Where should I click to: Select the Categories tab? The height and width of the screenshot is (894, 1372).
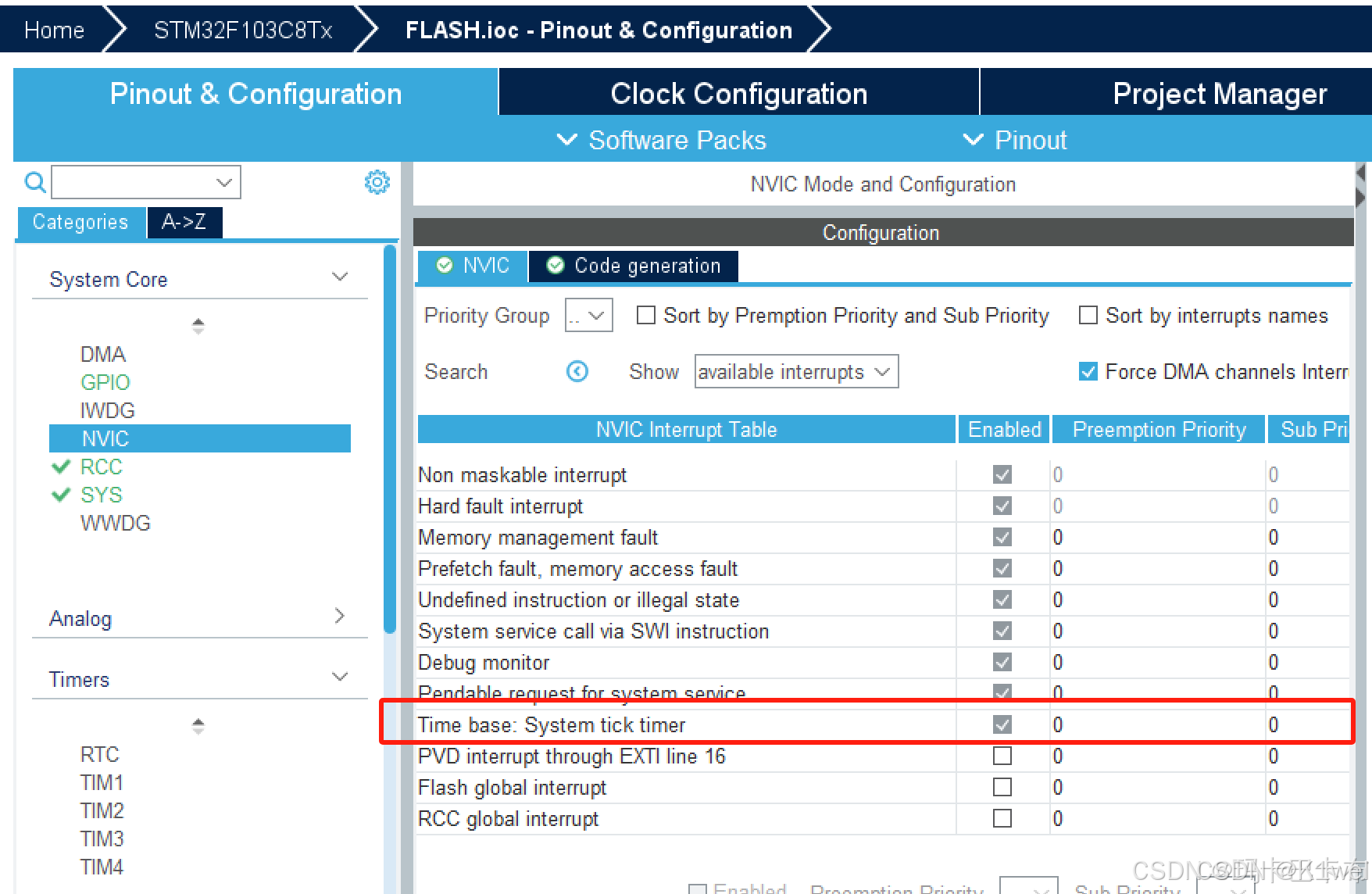[80, 222]
